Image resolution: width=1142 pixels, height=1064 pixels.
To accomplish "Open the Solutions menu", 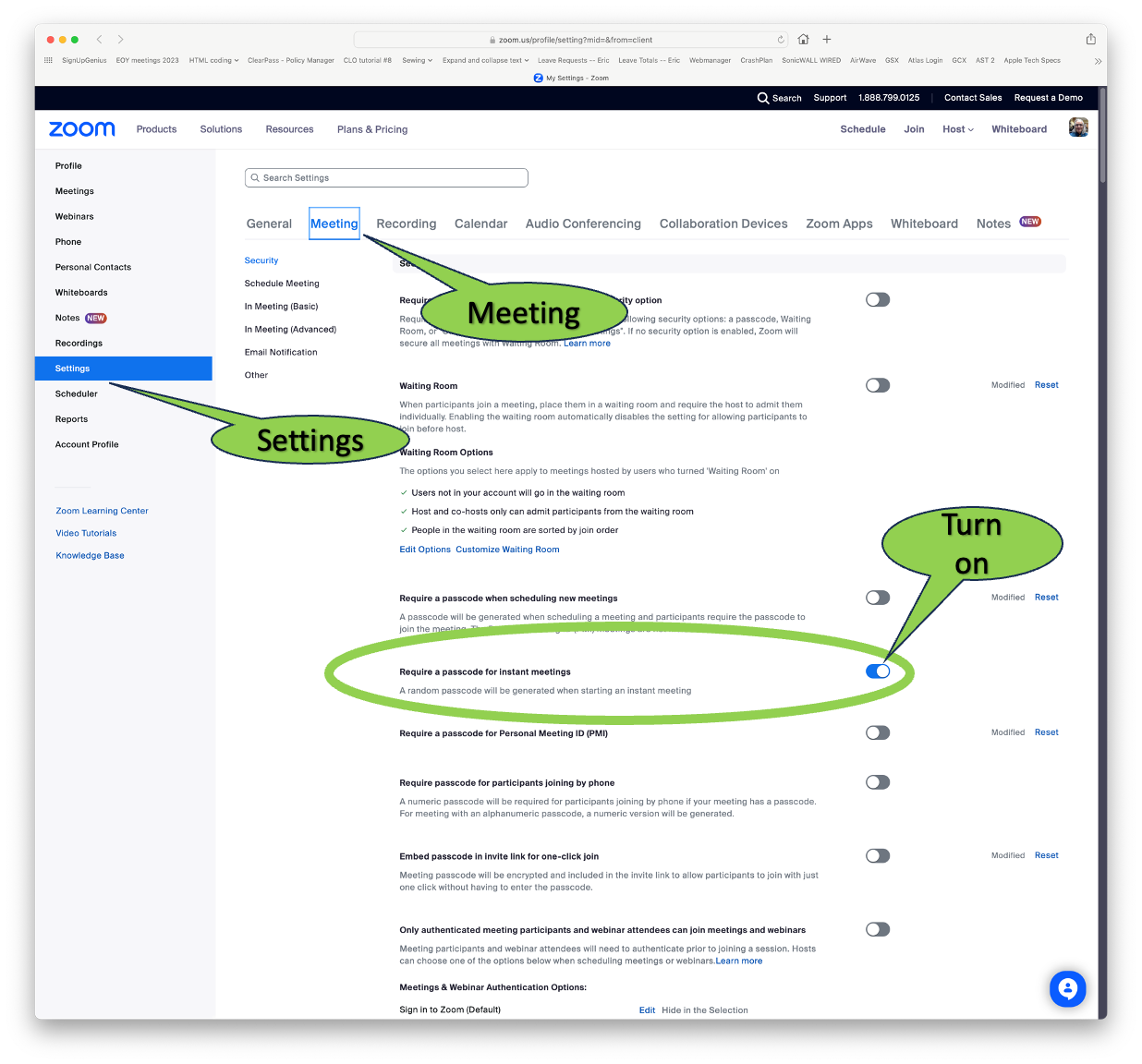I will 221,129.
